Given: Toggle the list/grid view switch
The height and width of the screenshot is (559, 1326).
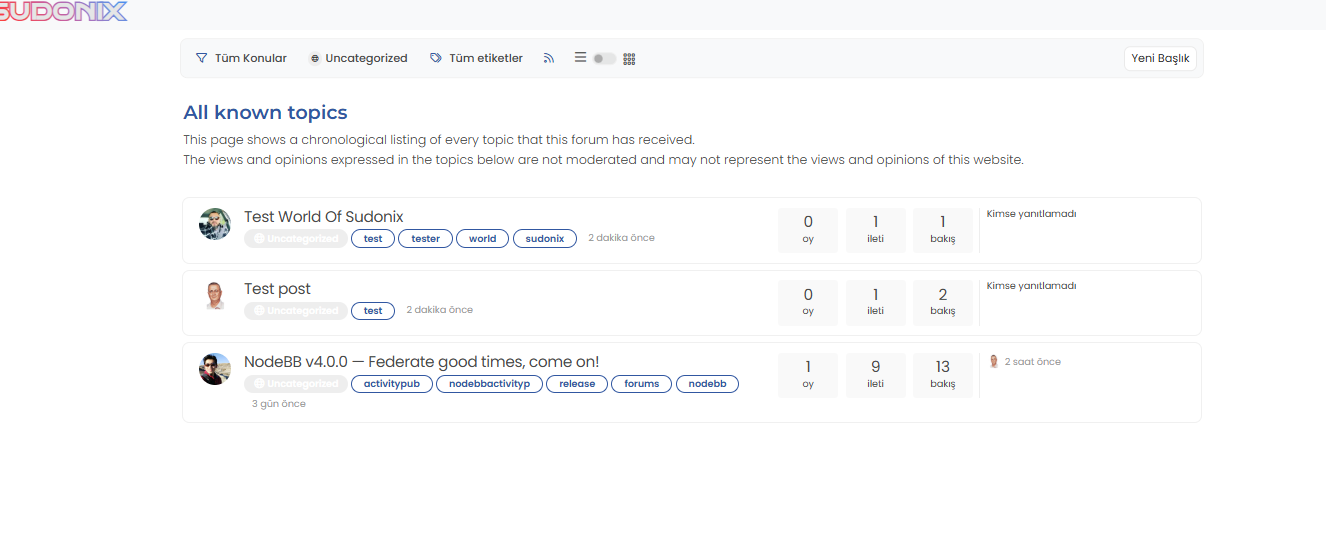Looking at the screenshot, I should 604,59.
